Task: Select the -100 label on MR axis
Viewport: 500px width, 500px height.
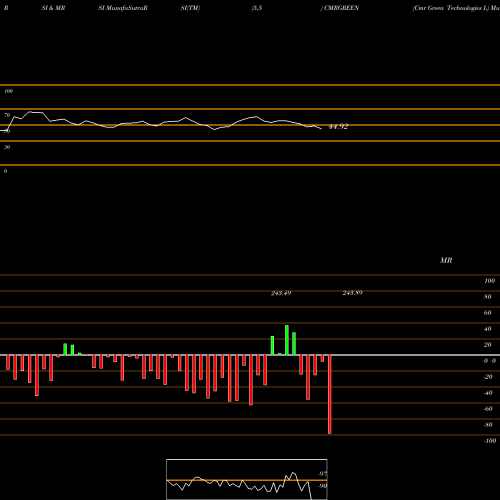Action: pos(490,441)
